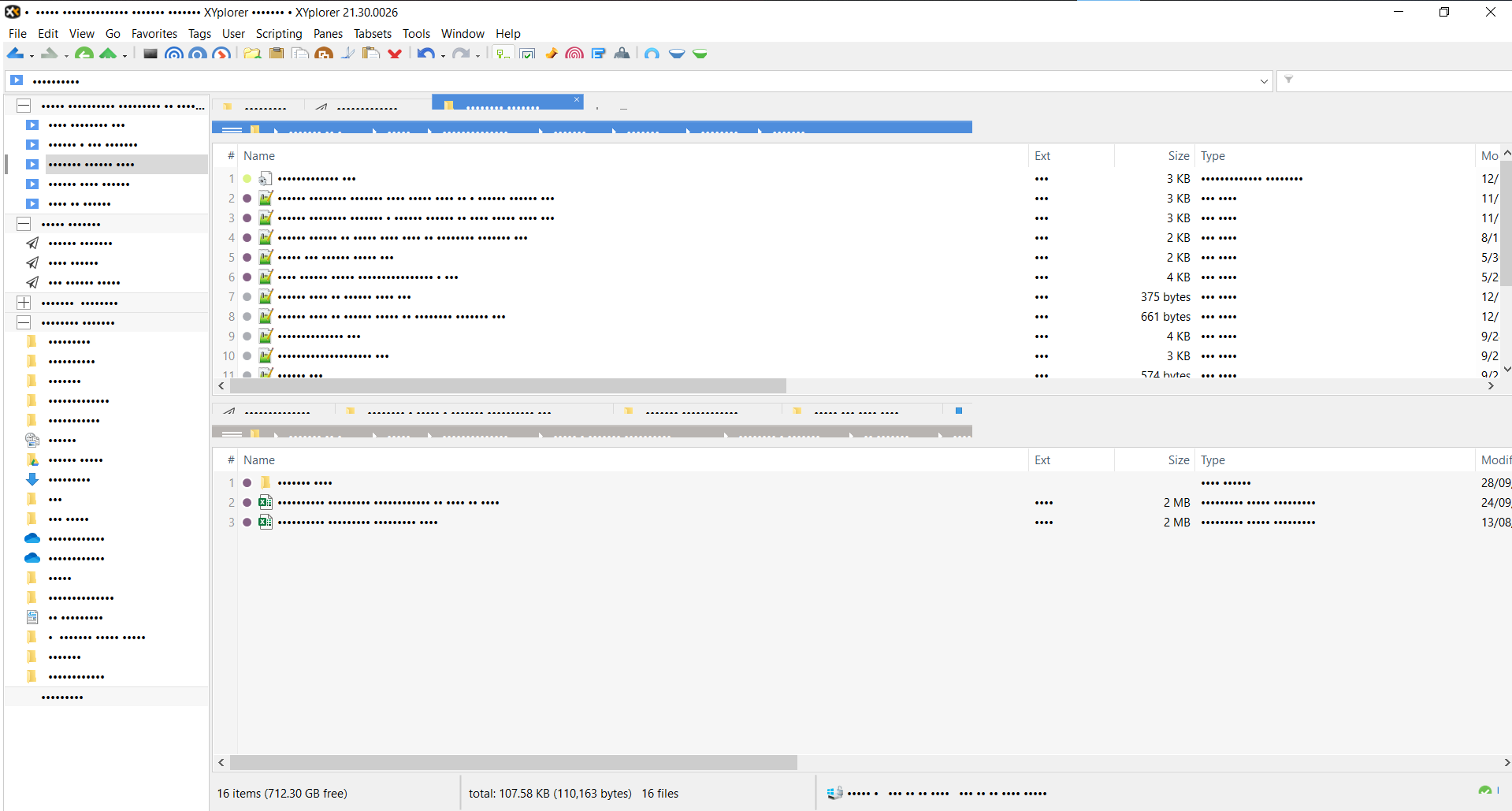Click the Undo toolbar icon
The height and width of the screenshot is (811, 1512).
425,53
